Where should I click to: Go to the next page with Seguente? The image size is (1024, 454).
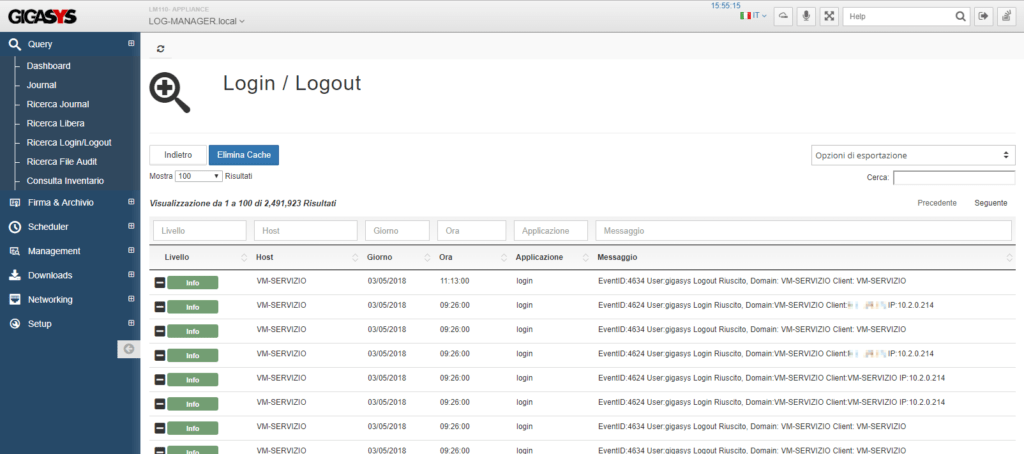(x=990, y=203)
